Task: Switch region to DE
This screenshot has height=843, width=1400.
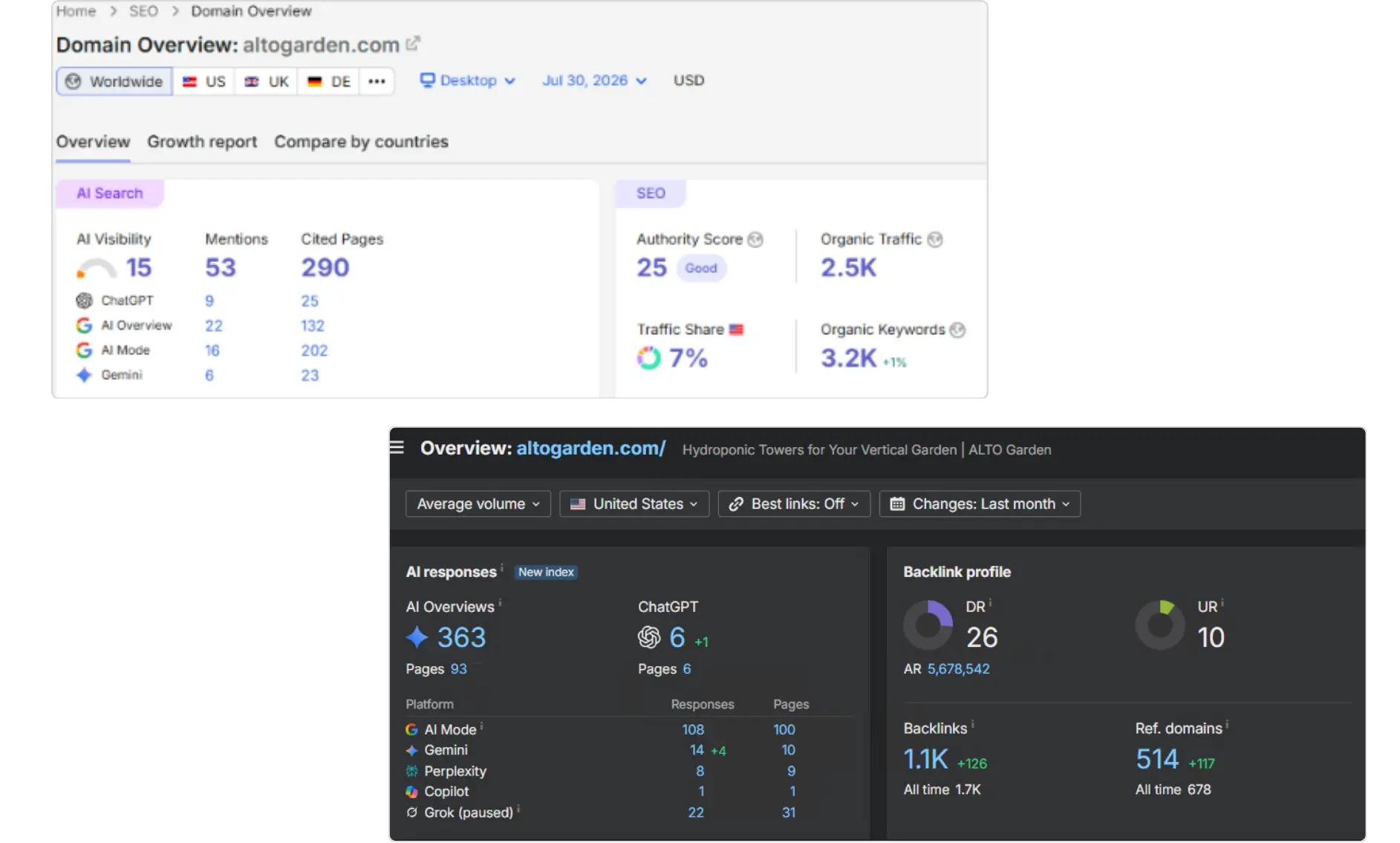Action: pyautogui.click(x=328, y=81)
